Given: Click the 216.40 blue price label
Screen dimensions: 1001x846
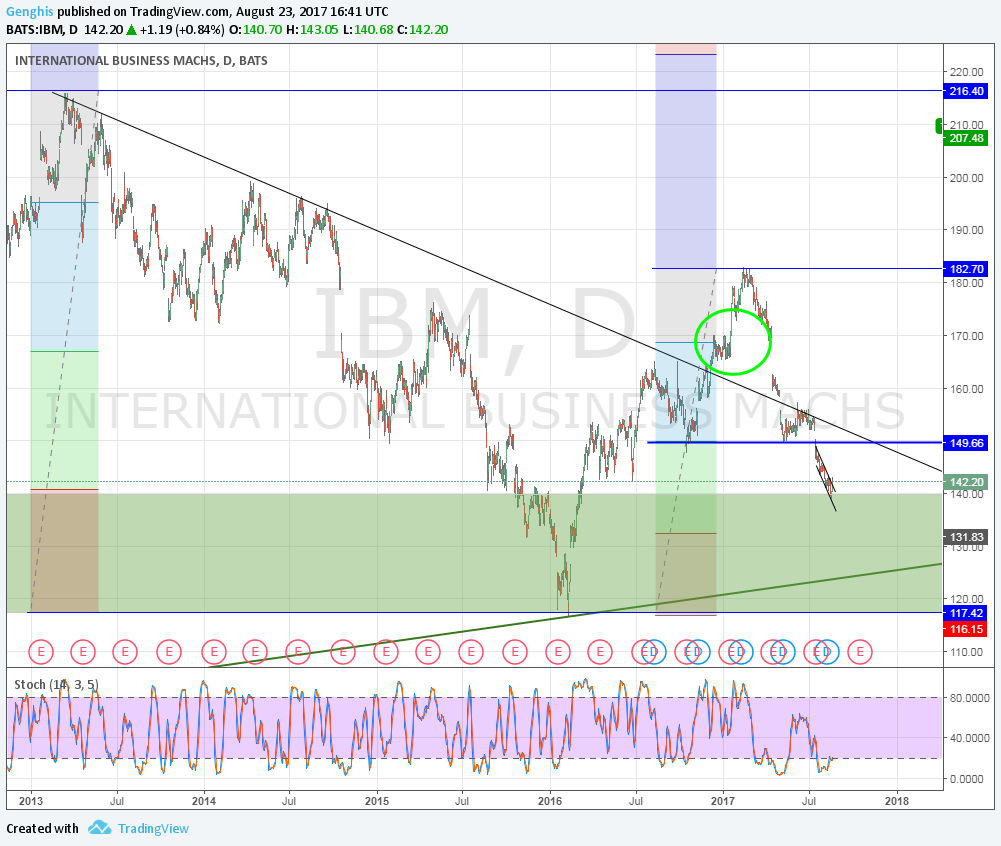Looking at the screenshot, I should 966,91.
